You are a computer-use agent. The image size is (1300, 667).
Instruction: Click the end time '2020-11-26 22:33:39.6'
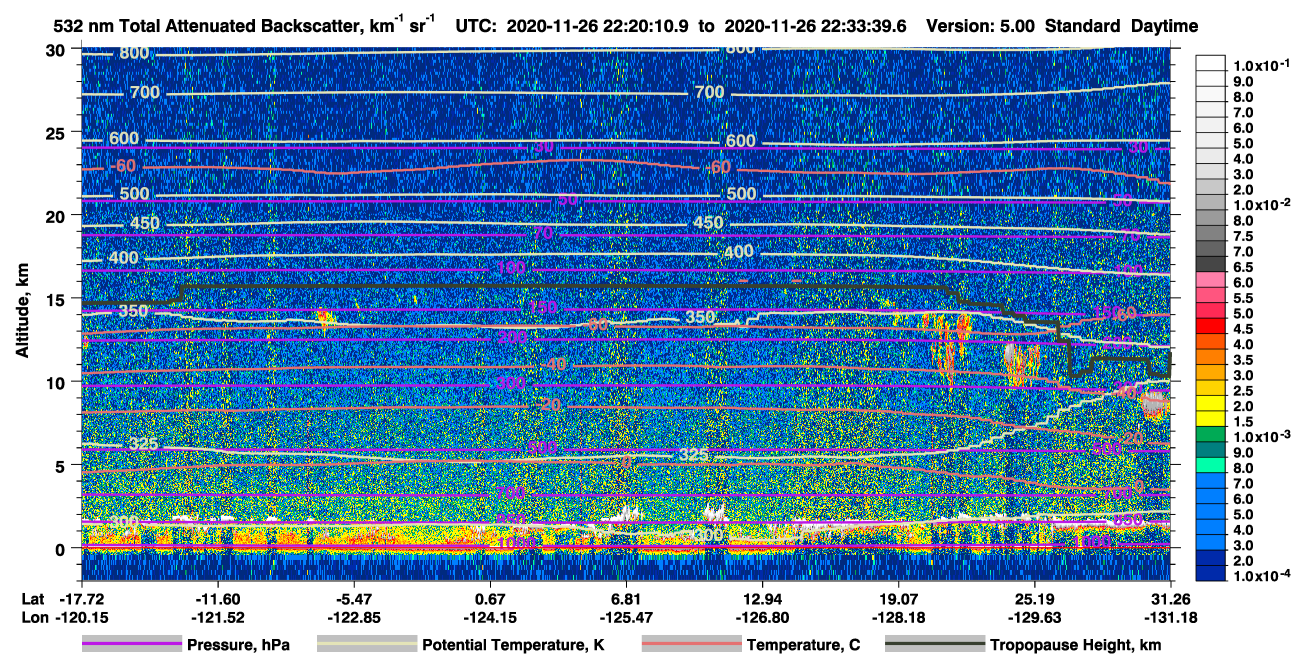[814, 26]
